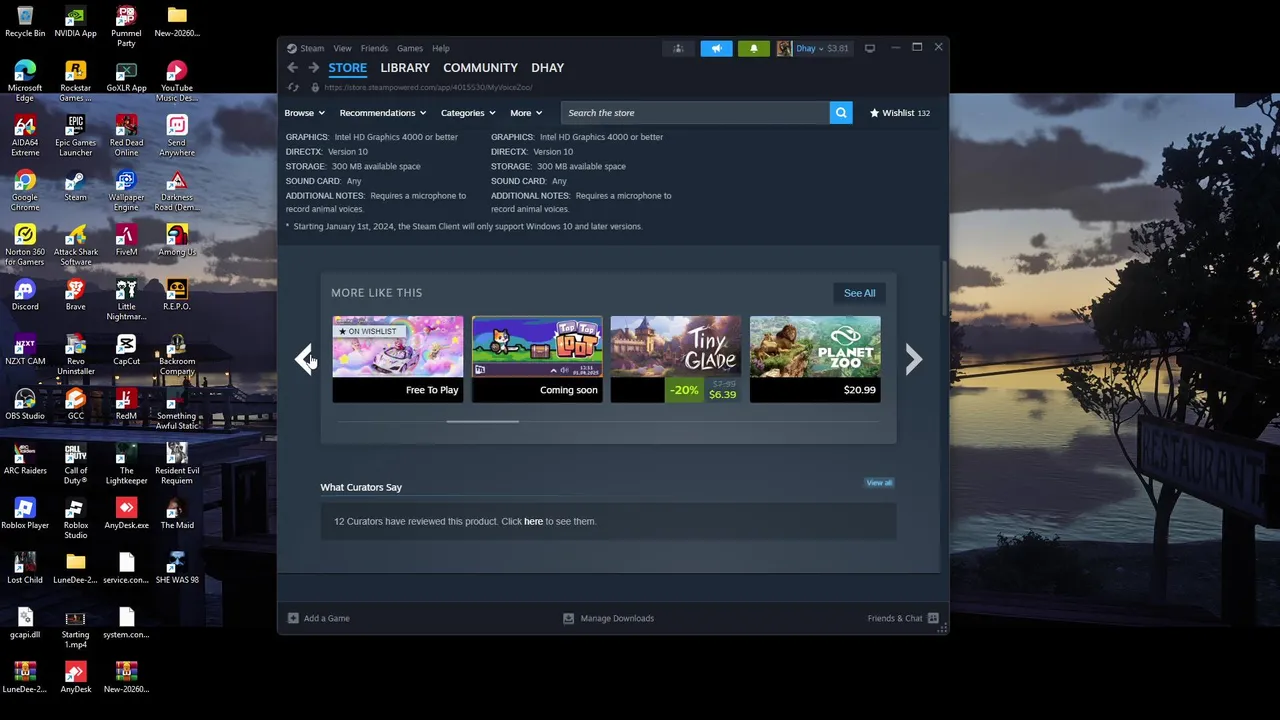1280x720 pixels.
Task: Open Recycle Bin desktop icon
Action: pos(25,22)
